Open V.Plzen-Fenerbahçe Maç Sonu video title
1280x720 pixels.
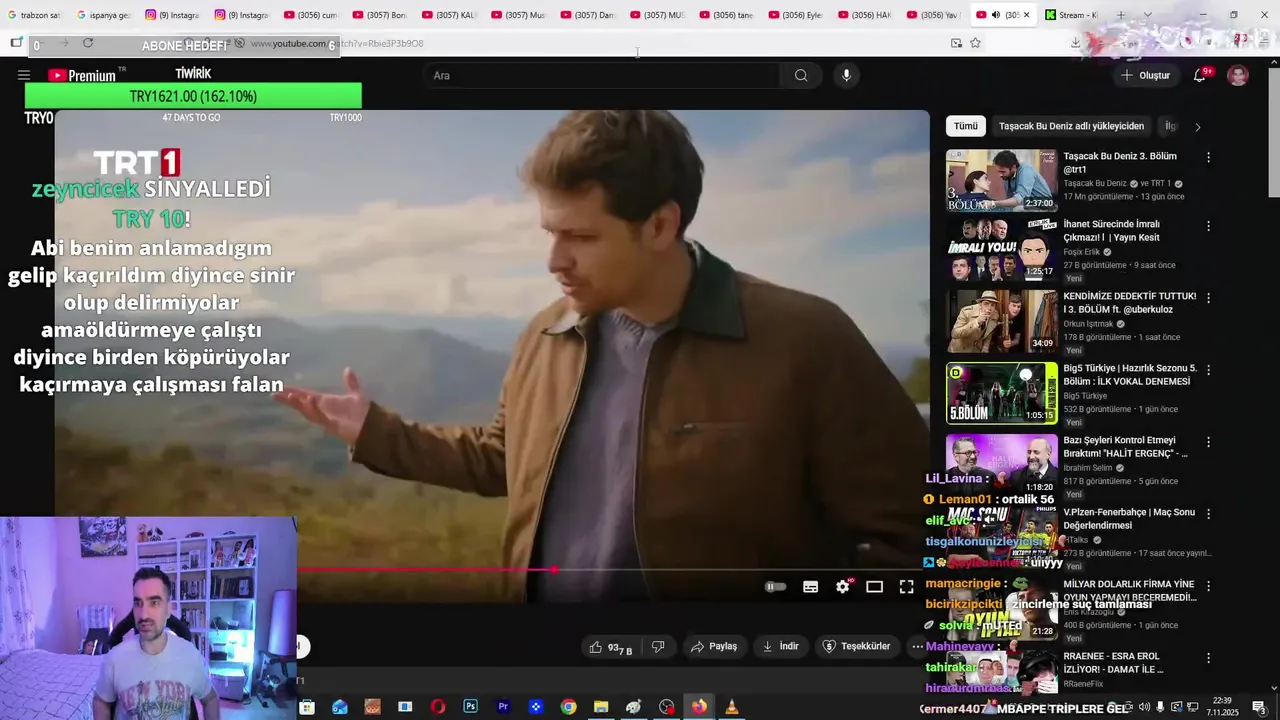click(x=1129, y=518)
